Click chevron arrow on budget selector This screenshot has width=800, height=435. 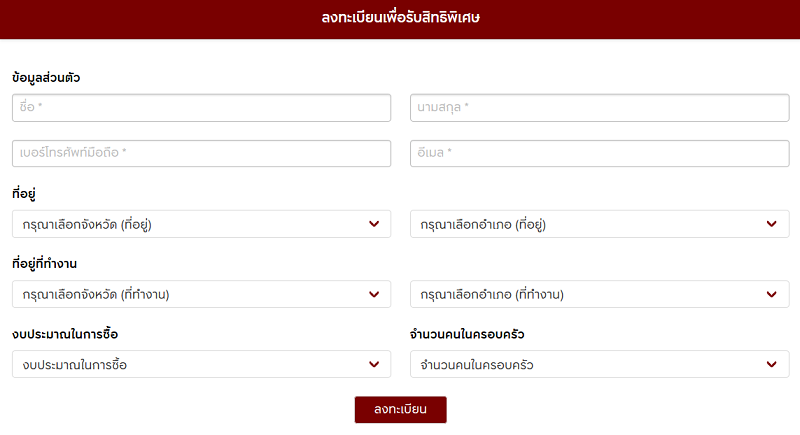[374, 364]
